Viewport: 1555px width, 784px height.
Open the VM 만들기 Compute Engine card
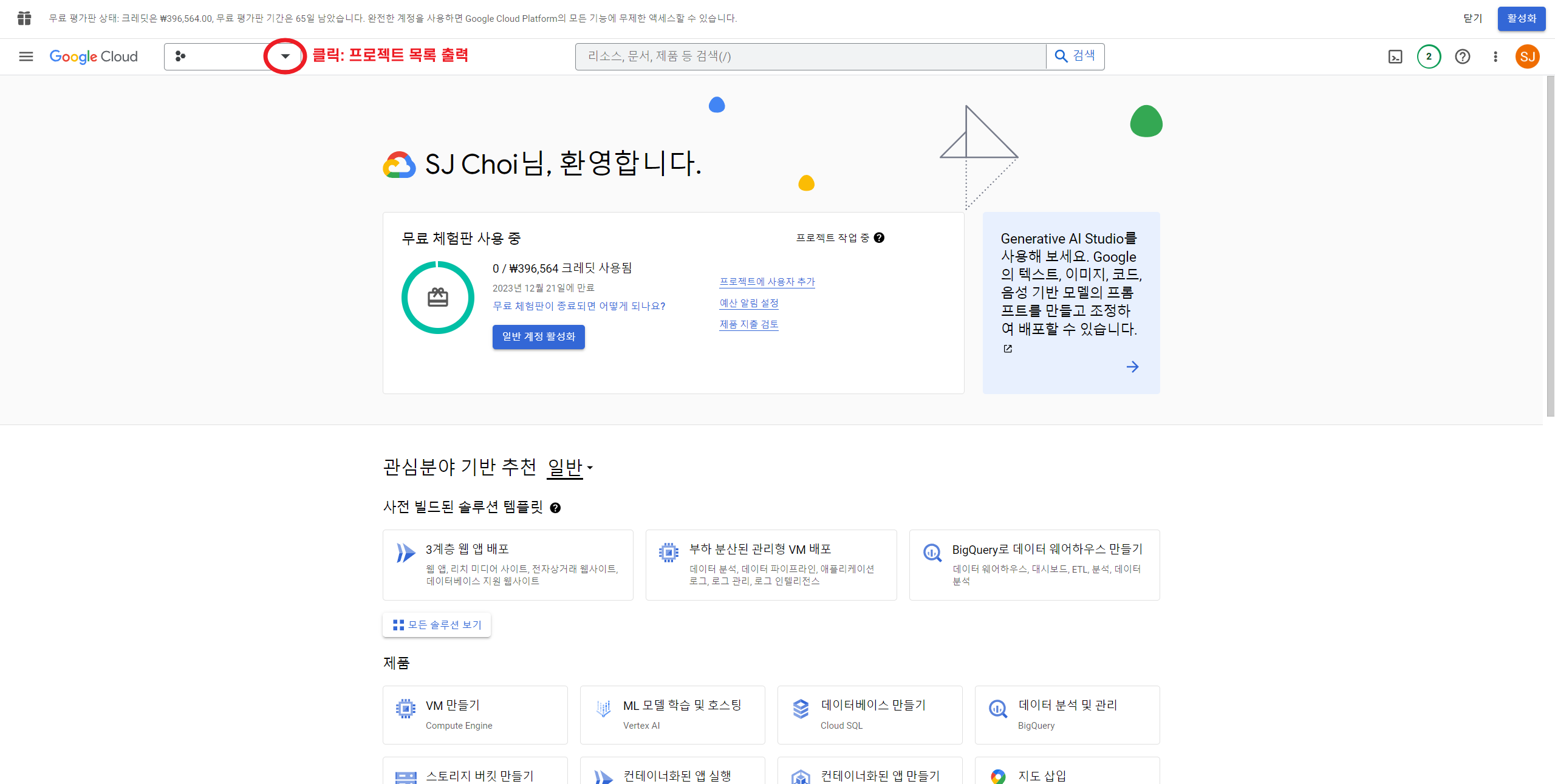point(475,715)
